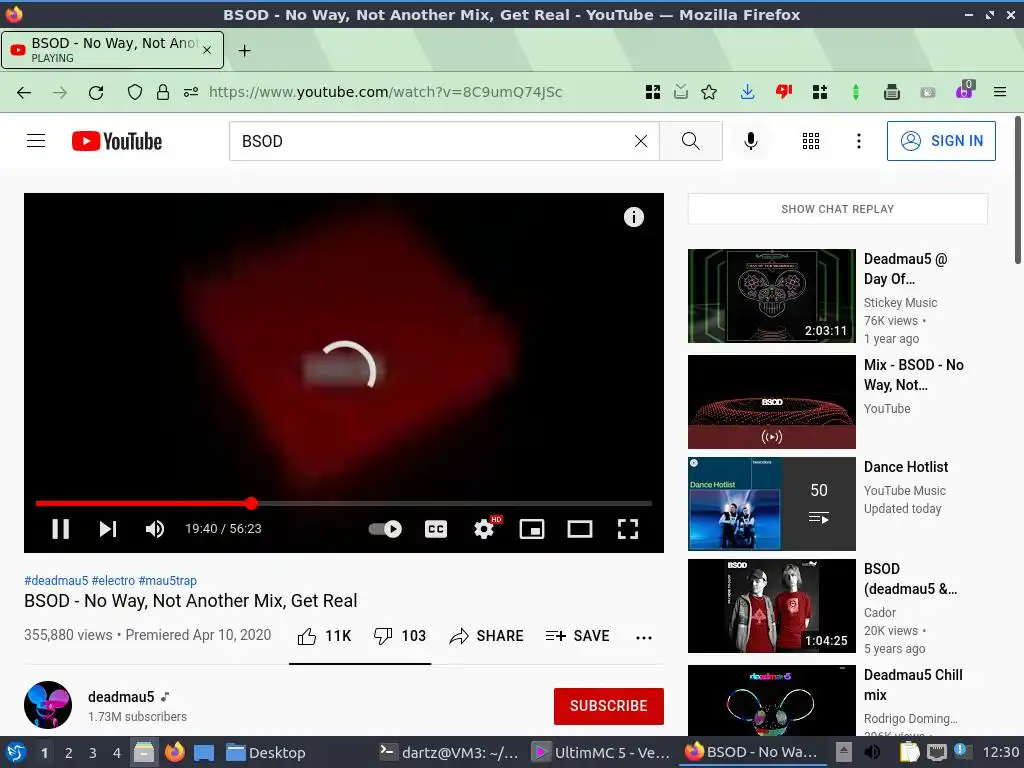
Task: Enter full screen mode
Action: [x=628, y=528]
